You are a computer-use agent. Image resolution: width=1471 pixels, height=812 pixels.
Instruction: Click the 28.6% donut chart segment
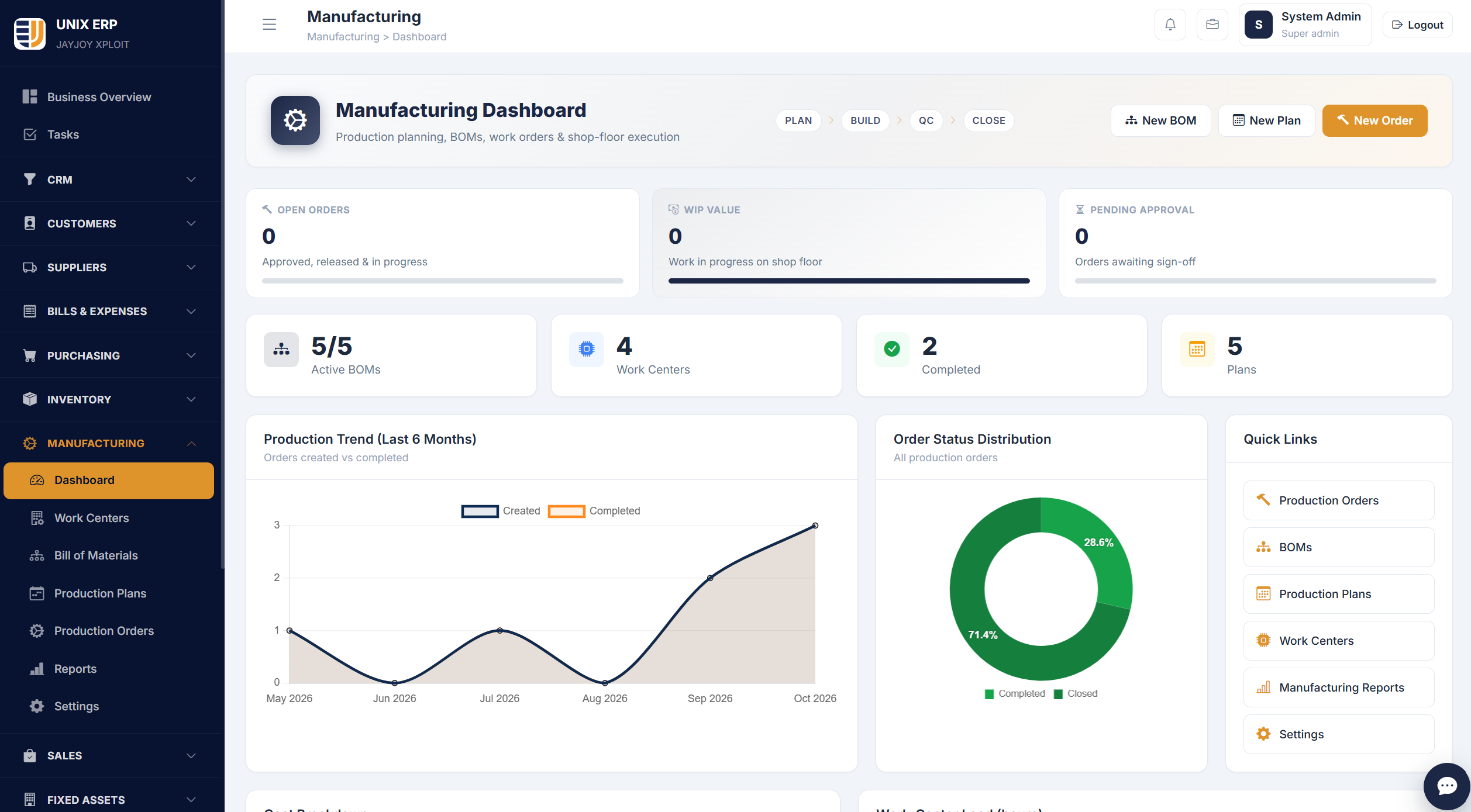coord(1098,543)
